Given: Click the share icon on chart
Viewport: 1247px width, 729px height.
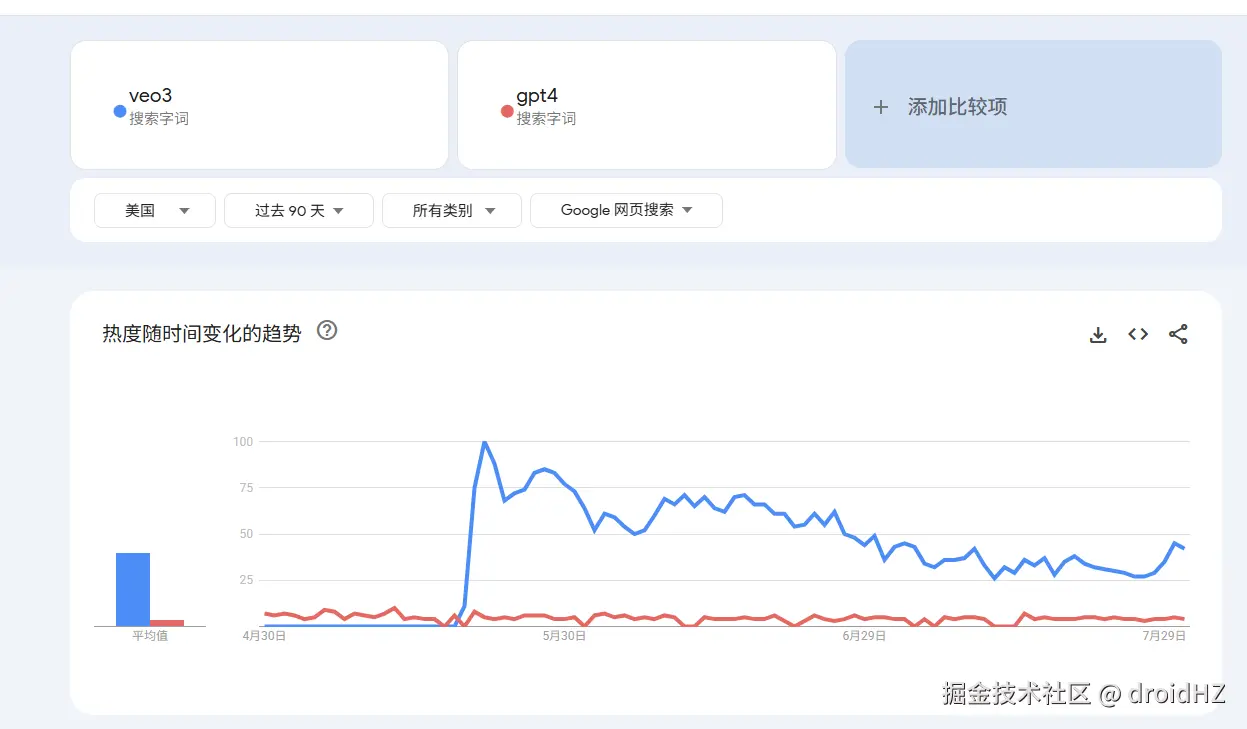Looking at the screenshot, I should click(1178, 334).
